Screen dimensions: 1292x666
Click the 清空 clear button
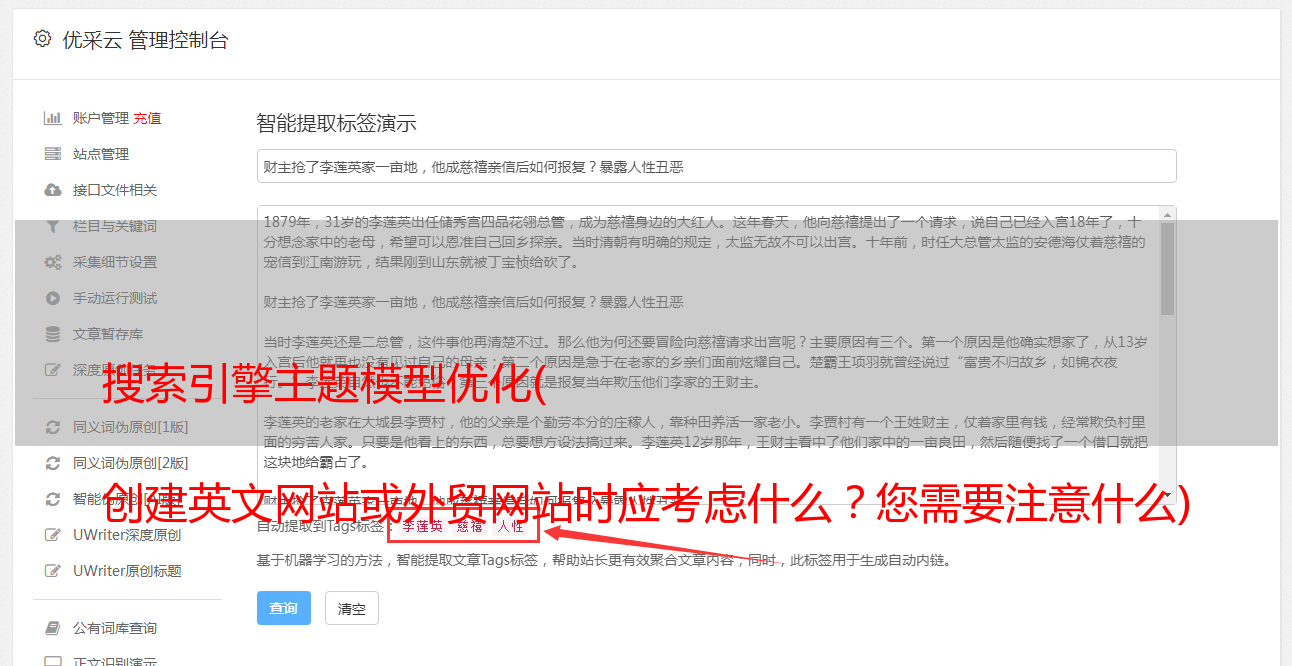pos(352,608)
